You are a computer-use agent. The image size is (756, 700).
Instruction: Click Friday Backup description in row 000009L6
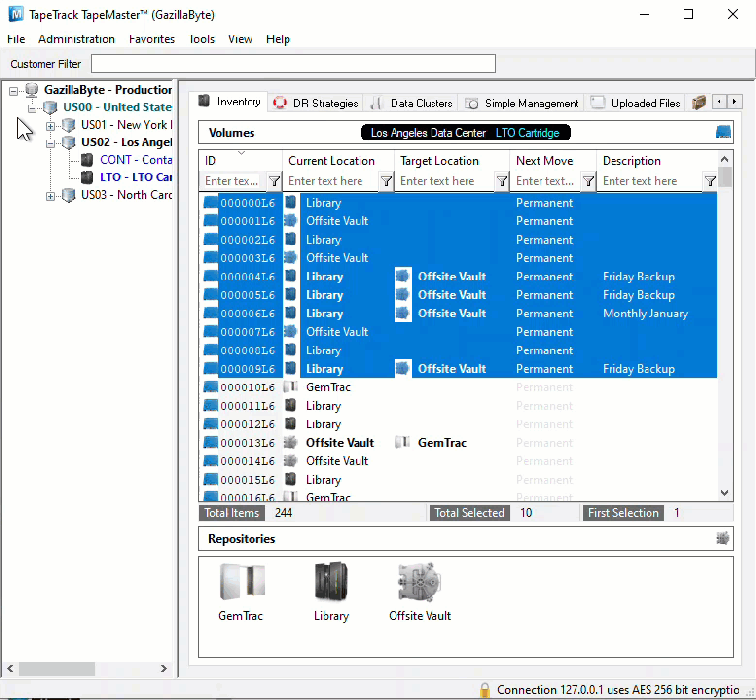coord(638,368)
